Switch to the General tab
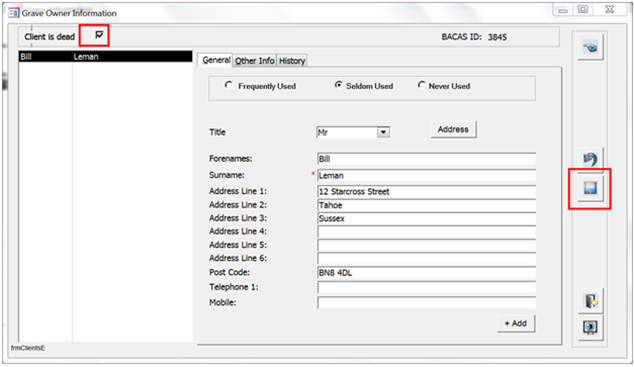The height and width of the screenshot is (367, 634). 216,60
